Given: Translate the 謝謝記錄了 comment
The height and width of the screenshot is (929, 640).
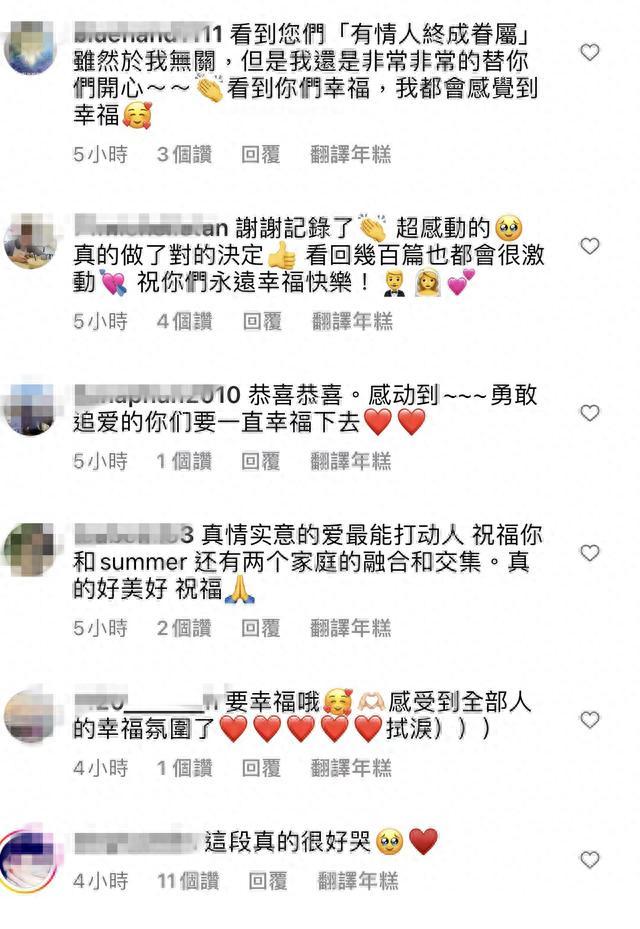Looking at the screenshot, I should [352, 322].
